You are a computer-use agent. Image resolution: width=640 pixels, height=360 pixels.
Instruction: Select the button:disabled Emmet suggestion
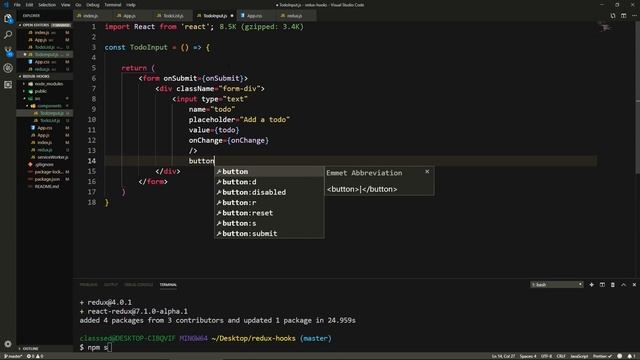[x=269, y=192]
